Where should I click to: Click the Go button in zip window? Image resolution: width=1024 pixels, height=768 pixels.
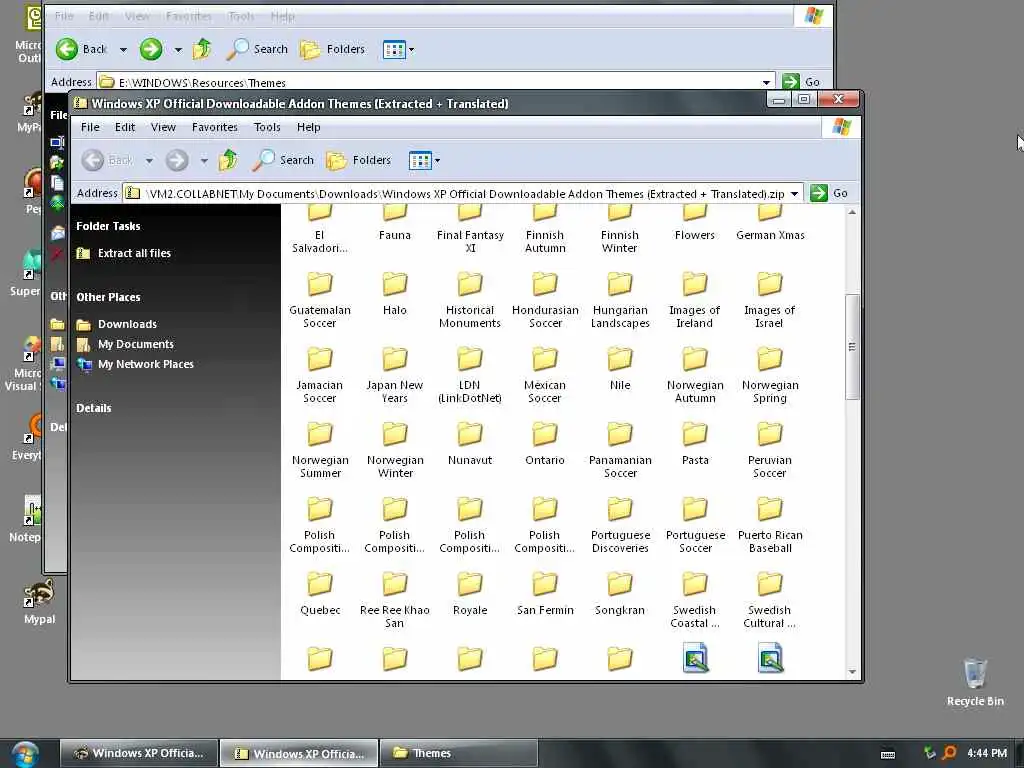point(829,193)
